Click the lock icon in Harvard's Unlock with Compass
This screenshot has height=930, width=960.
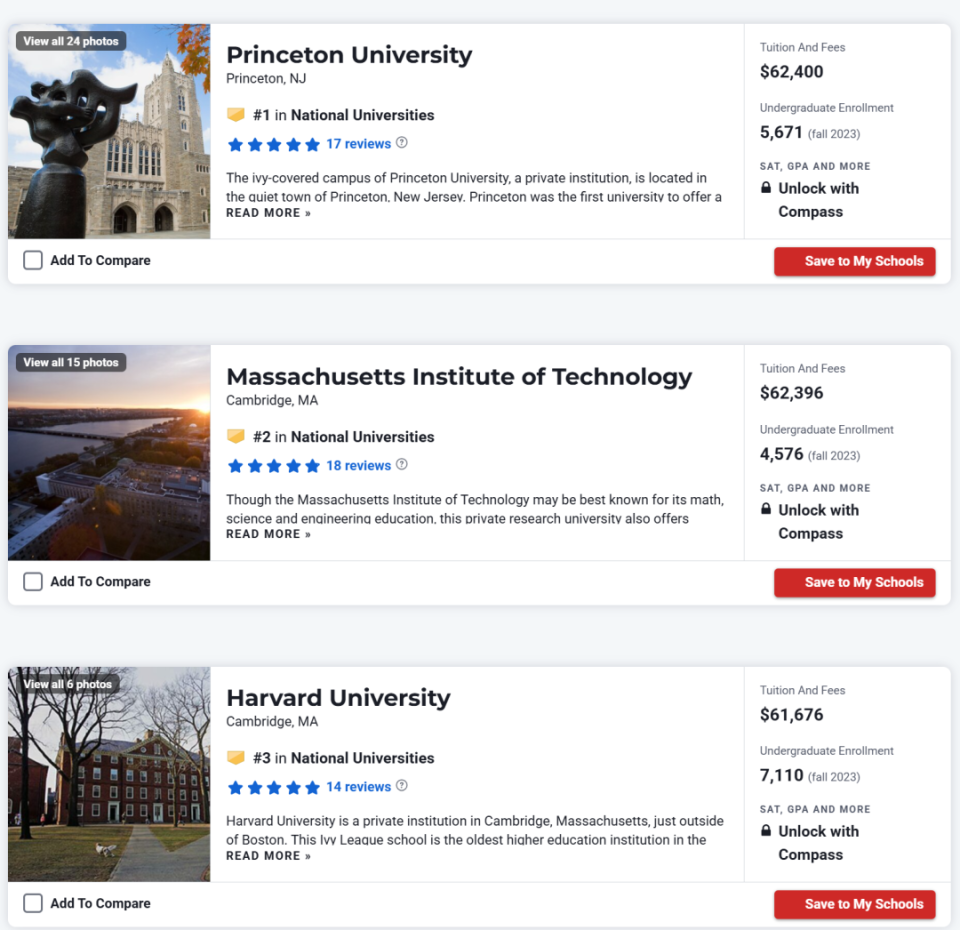click(x=766, y=830)
